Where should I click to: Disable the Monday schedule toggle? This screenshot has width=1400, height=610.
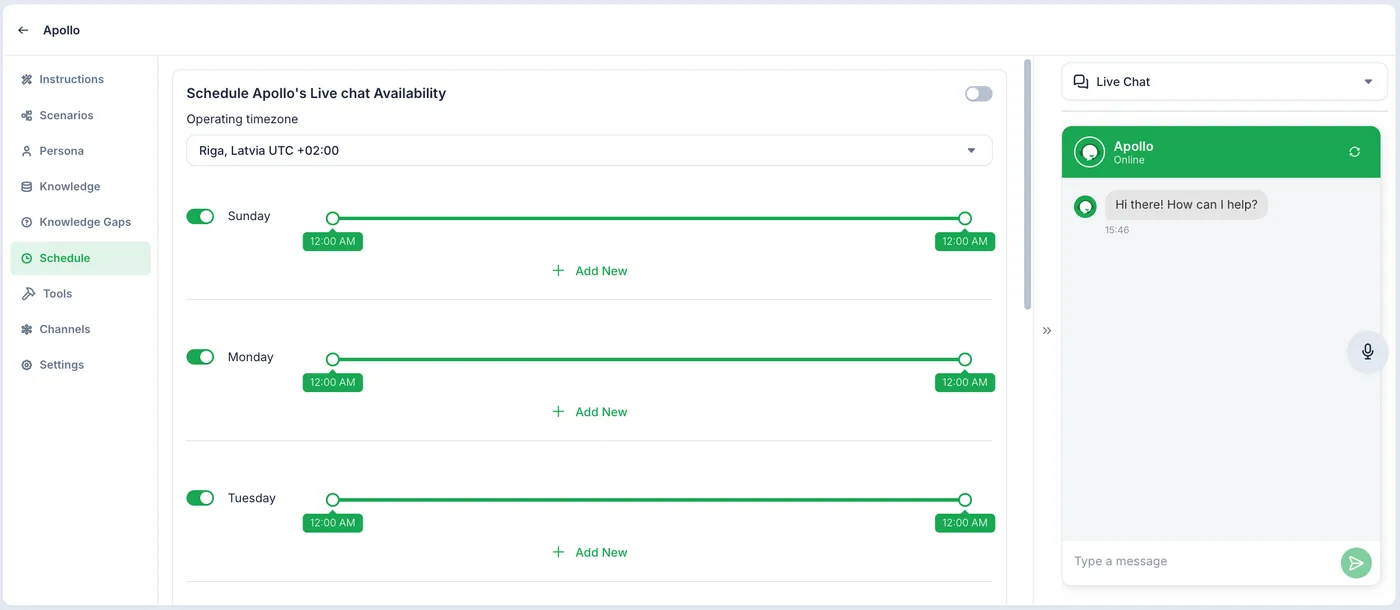(x=200, y=357)
